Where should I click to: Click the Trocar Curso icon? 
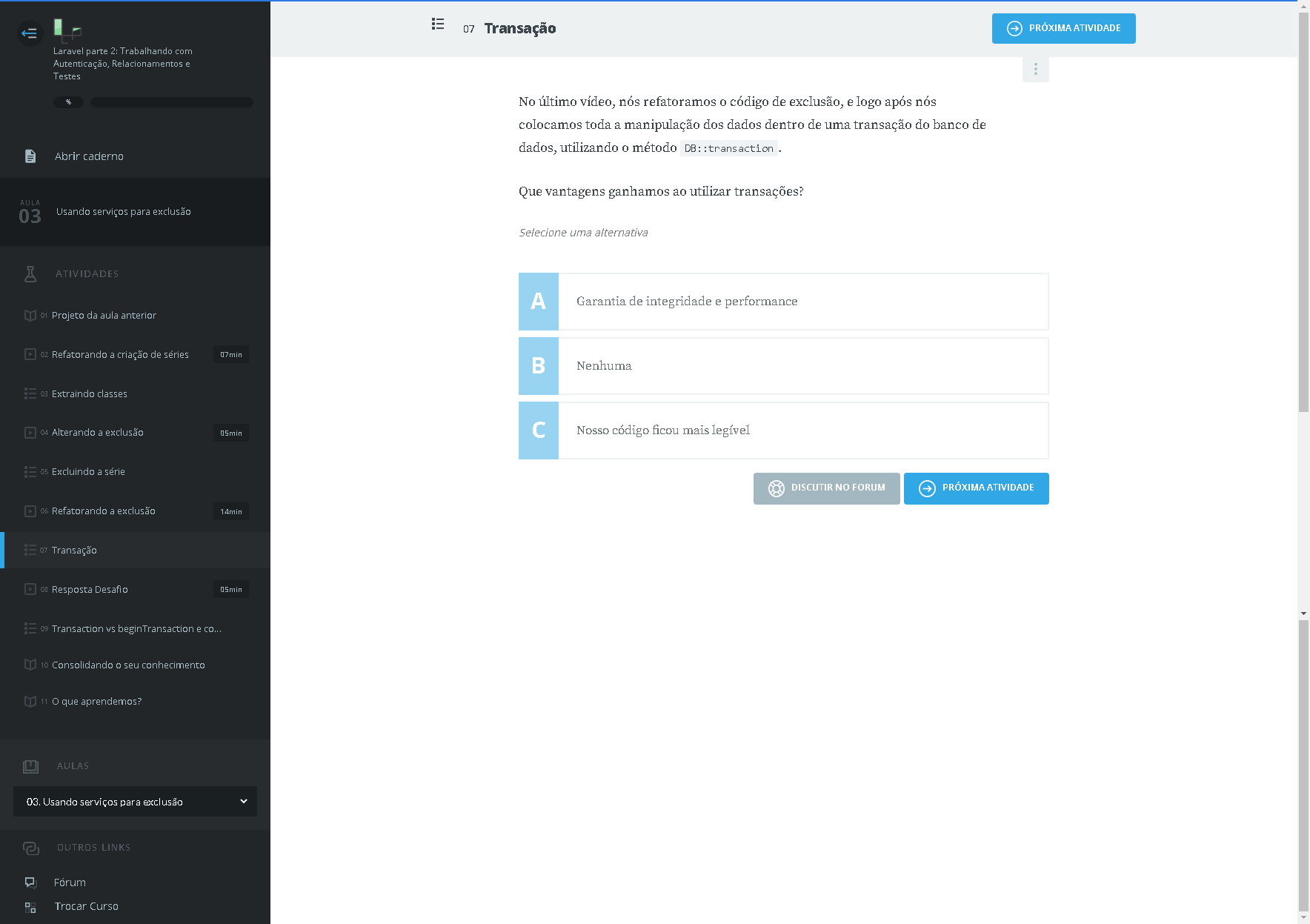pyautogui.click(x=30, y=907)
